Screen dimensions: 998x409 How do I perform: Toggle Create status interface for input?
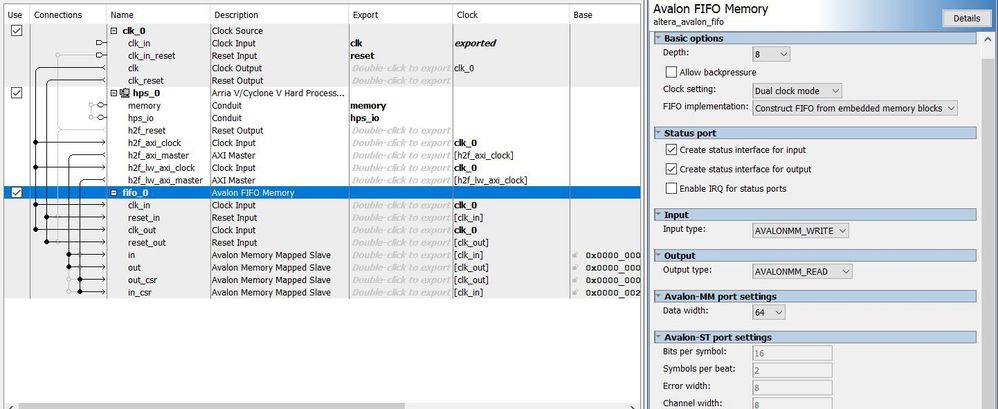(x=670, y=150)
